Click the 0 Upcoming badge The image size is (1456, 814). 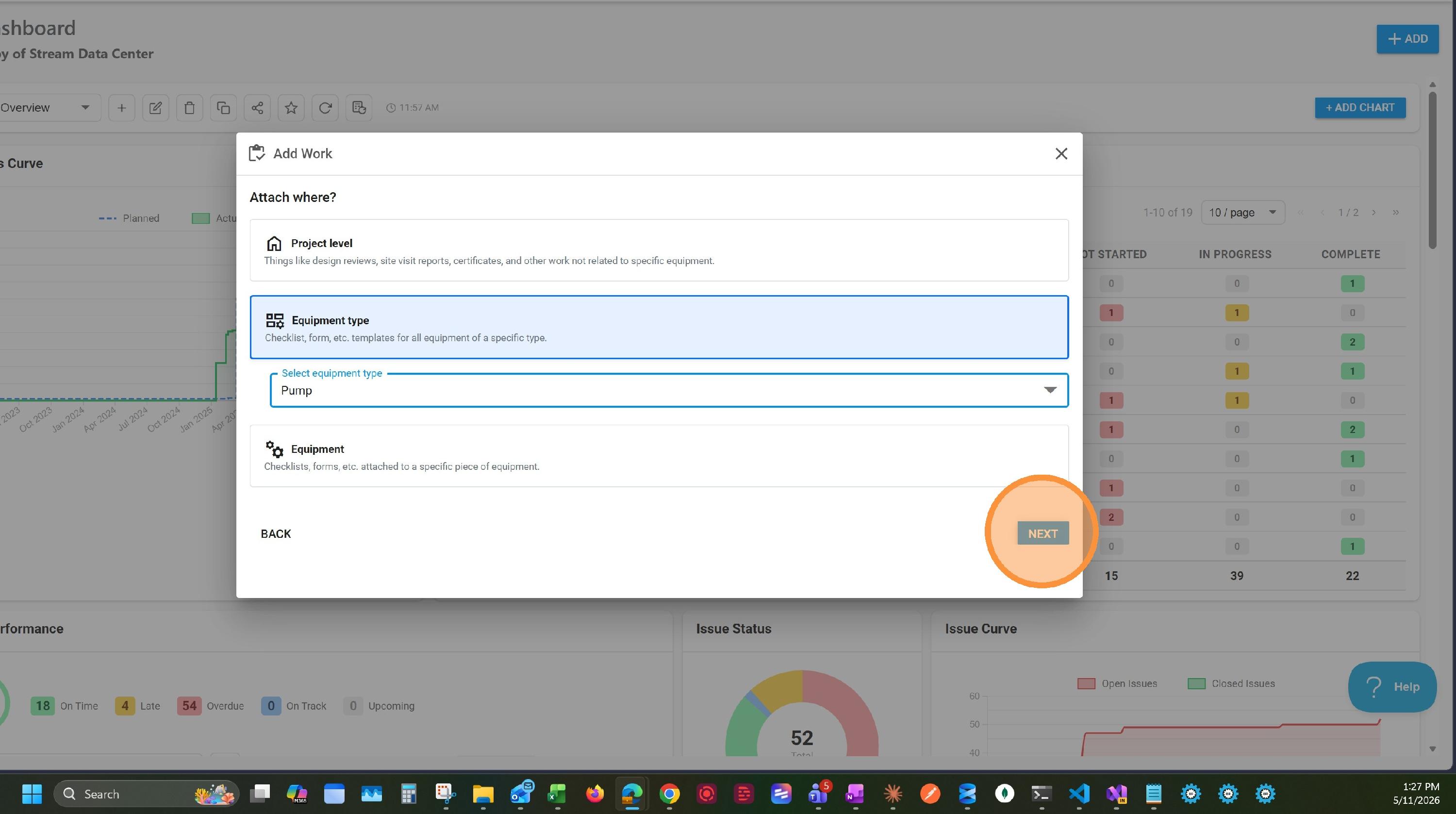pyautogui.click(x=353, y=705)
